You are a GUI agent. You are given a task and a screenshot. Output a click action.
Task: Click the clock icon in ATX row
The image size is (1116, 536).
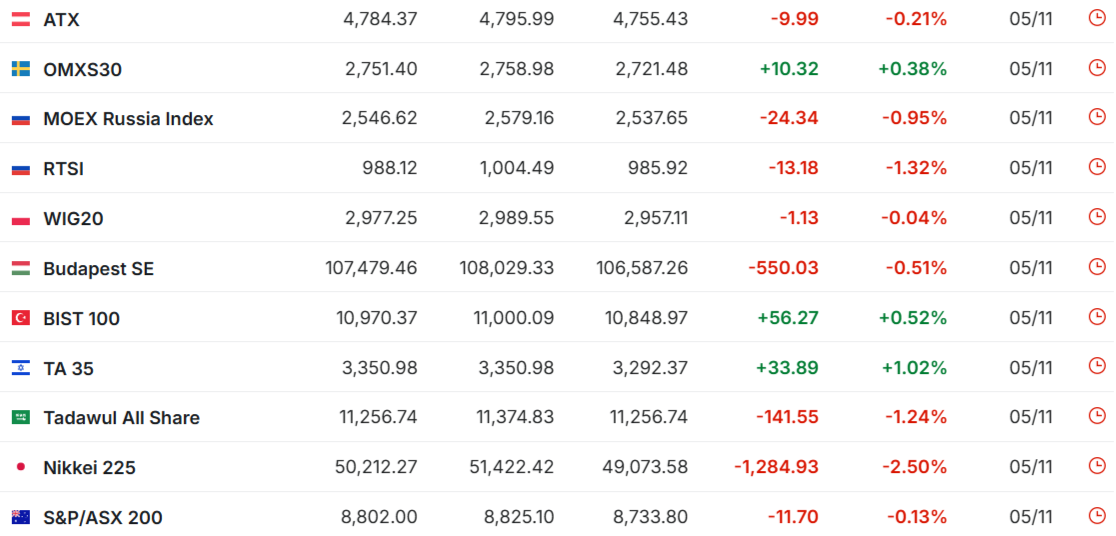(1096, 18)
